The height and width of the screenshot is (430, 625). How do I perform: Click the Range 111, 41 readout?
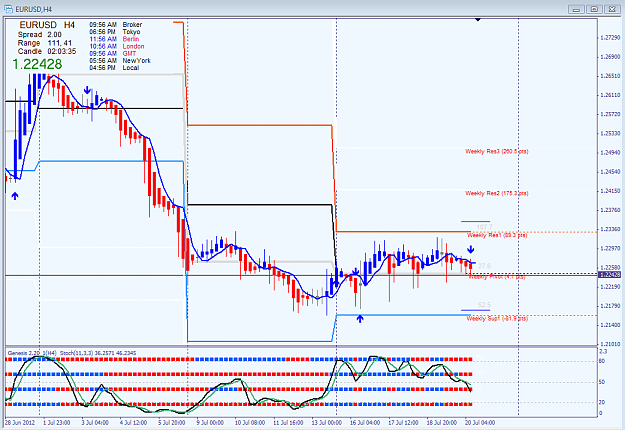coord(45,43)
